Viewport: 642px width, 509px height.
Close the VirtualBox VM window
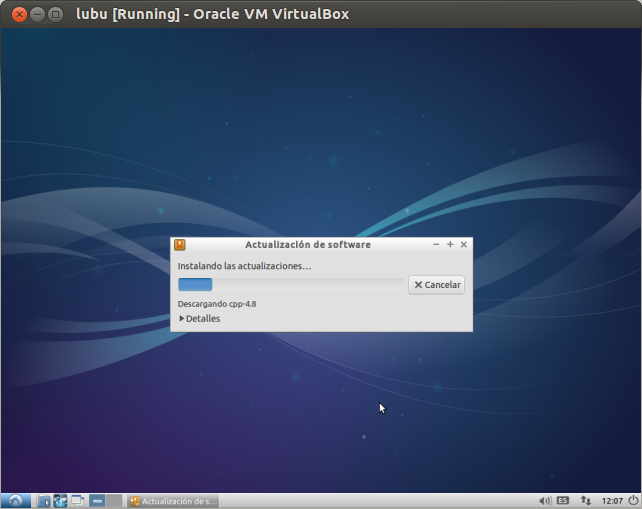pyautogui.click(x=19, y=14)
